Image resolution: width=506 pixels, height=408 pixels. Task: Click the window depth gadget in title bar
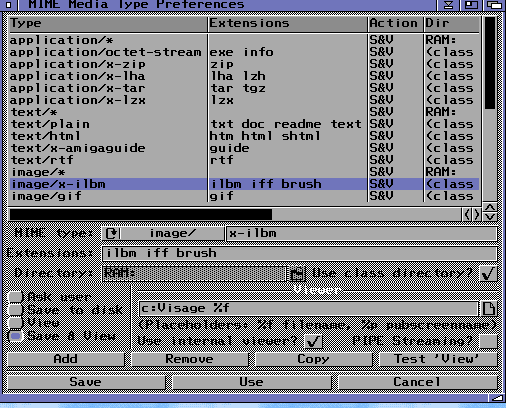point(494,5)
